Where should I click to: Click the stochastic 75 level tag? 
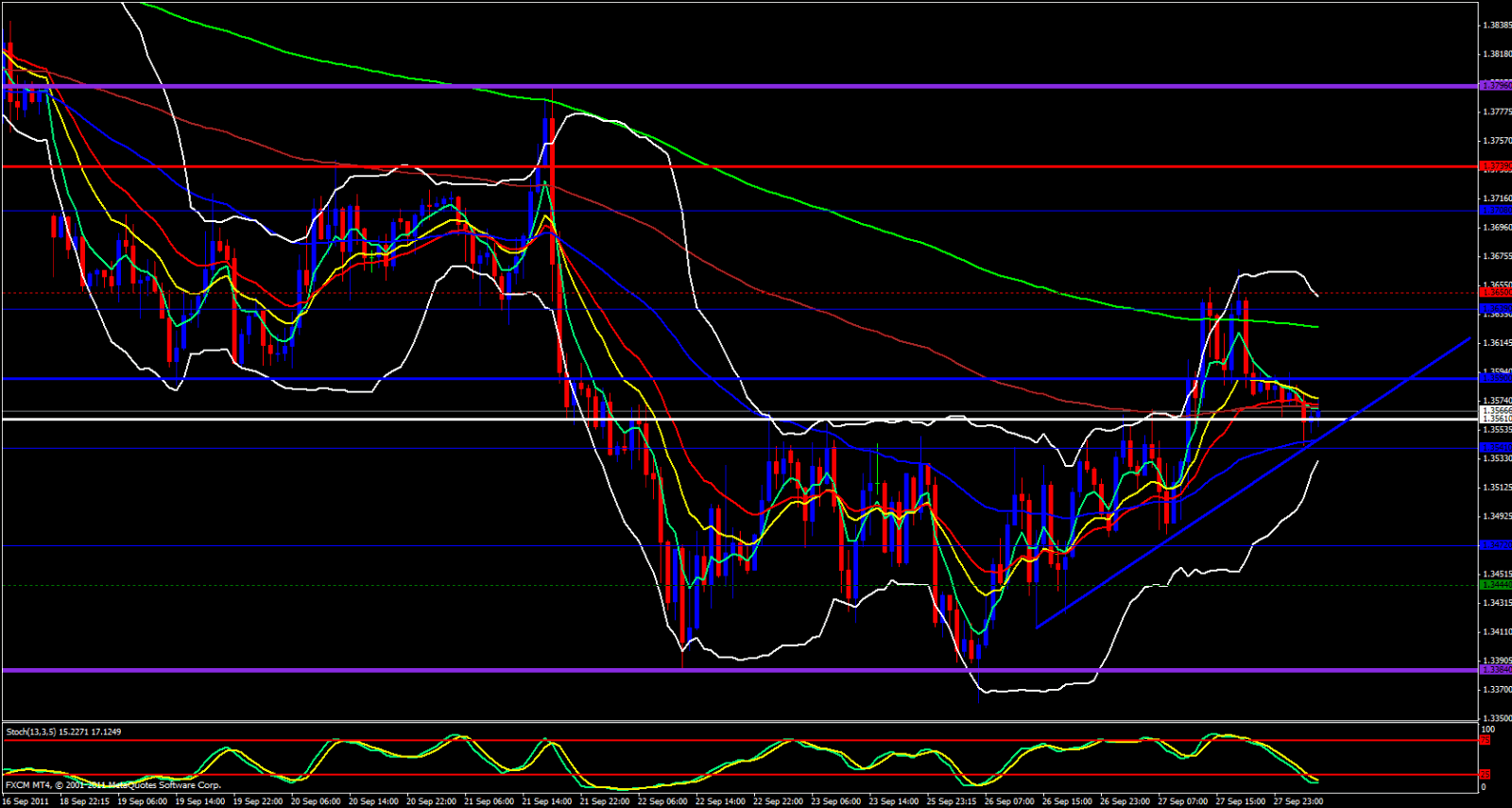point(1486,740)
